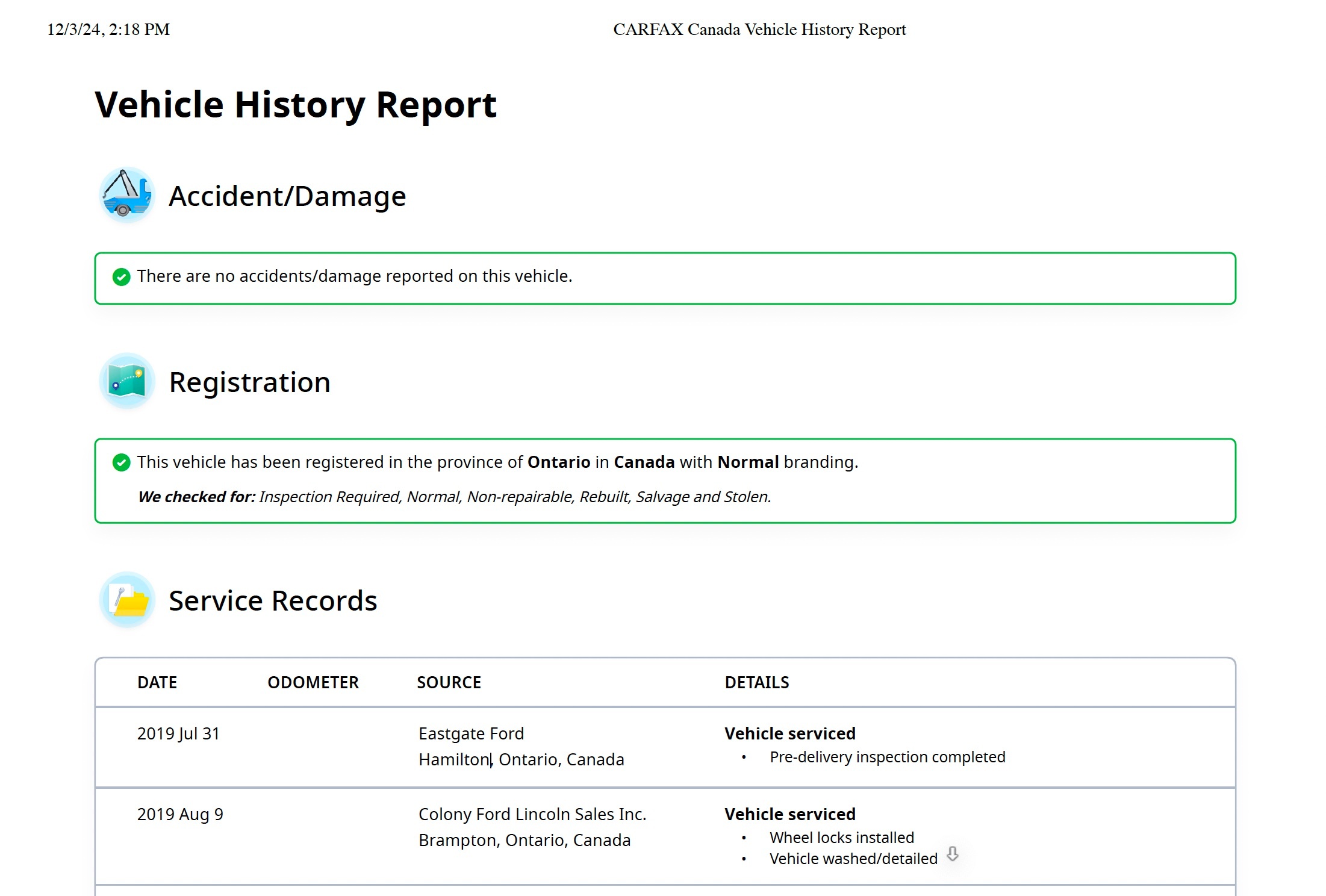The width and height of the screenshot is (1326, 896).
Task: Click the DATE column header
Action: click(157, 682)
